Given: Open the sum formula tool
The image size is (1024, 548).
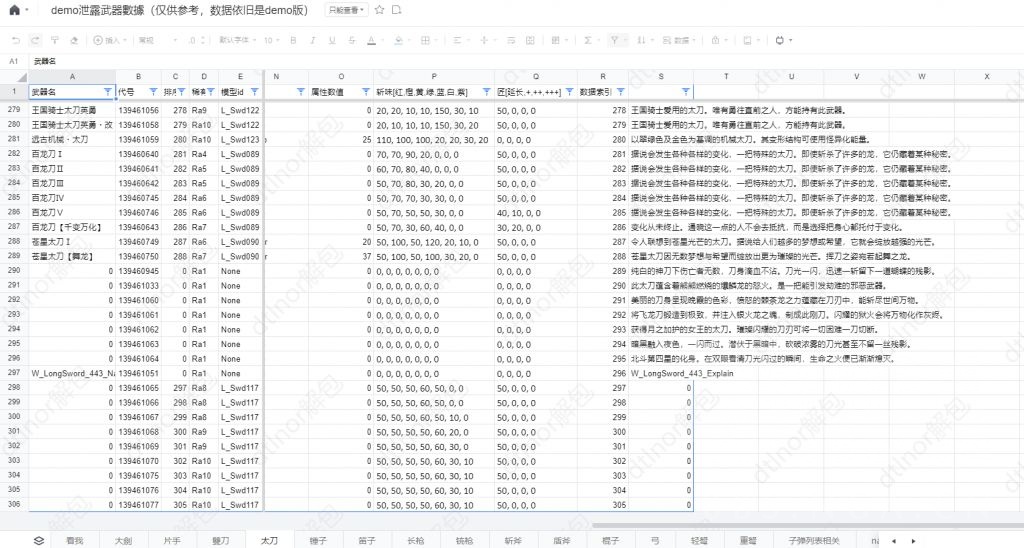Looking at the screenshot, I should (x=588, y=40).
